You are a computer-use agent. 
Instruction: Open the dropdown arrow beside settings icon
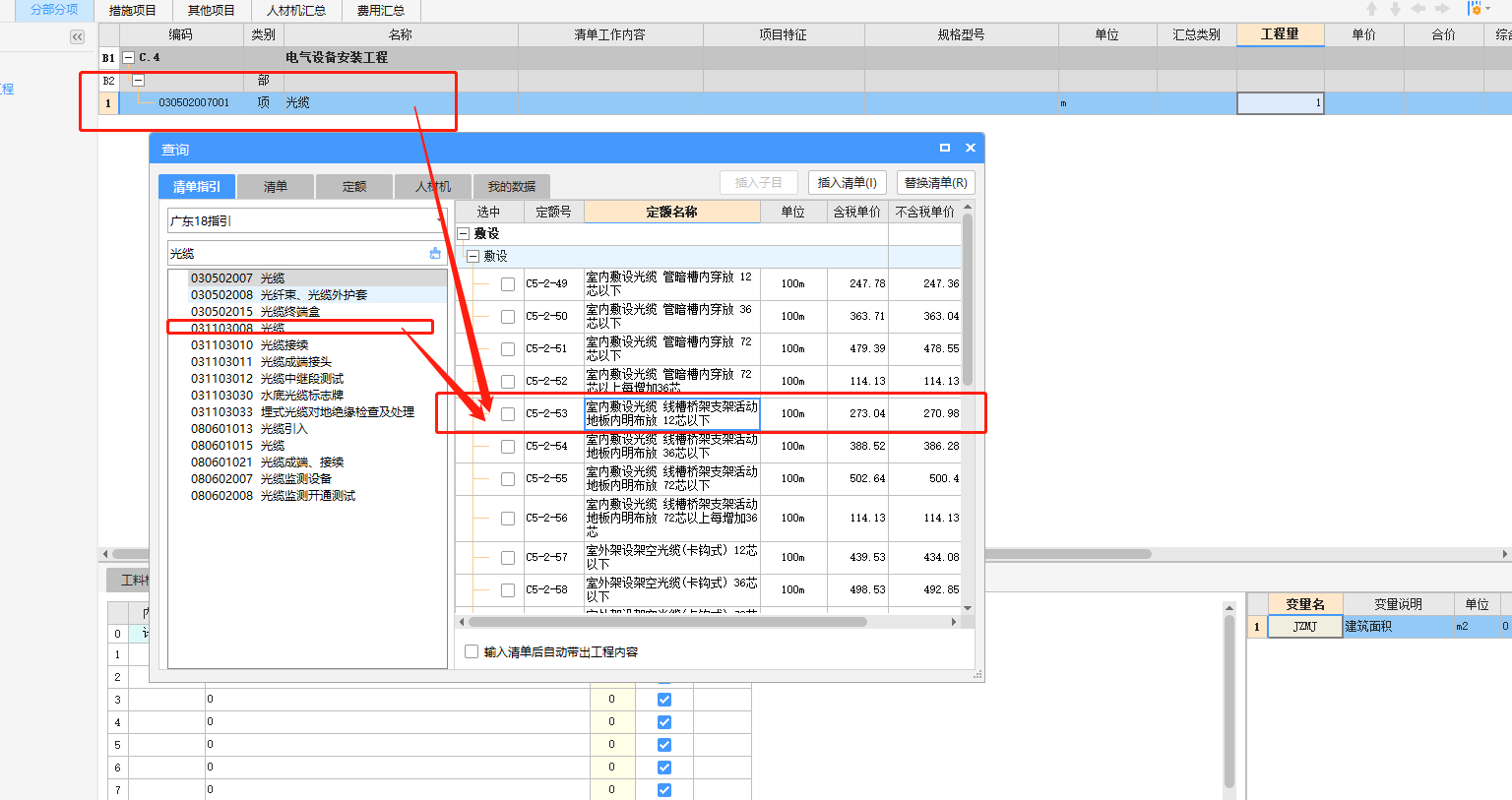(1489, 10)
